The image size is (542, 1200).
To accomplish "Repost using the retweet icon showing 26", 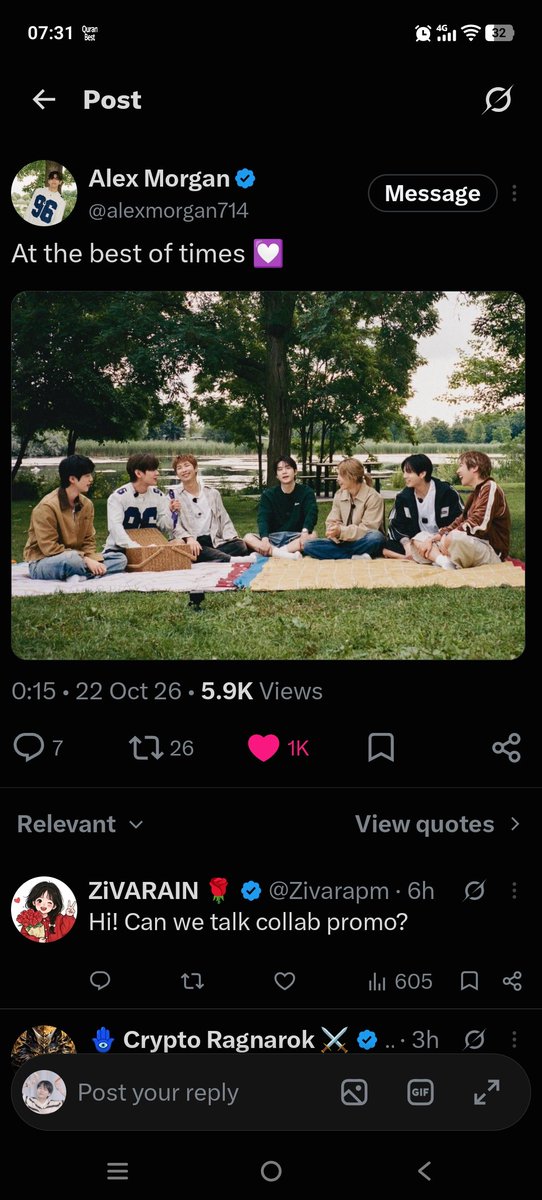I will coord(161,747).
